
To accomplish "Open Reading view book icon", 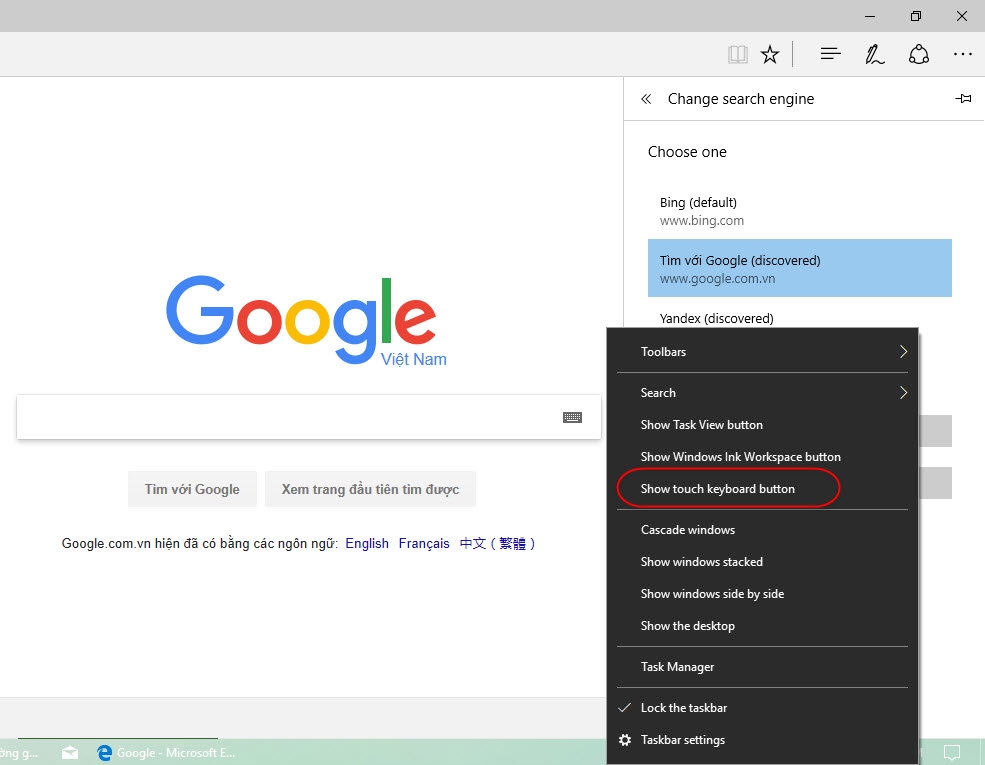I will tap(737, 55).
